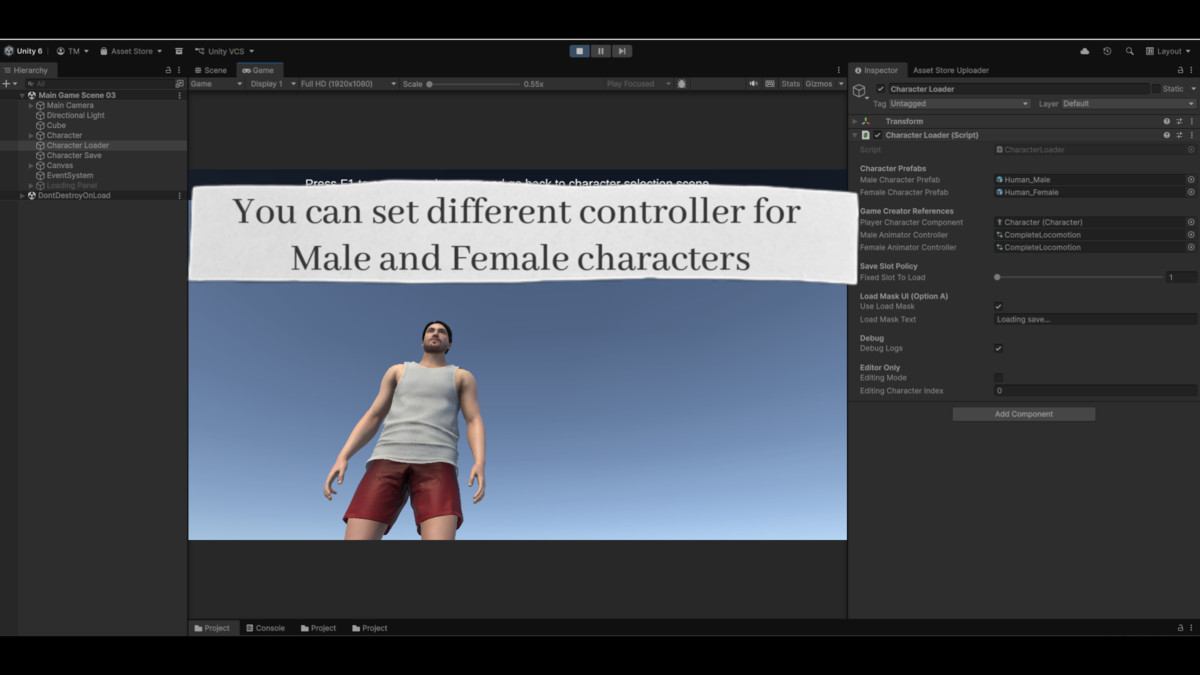Disable the Debug Logs checkbox
This screenshot has width=1200, height=675.
tap(996, 348)
